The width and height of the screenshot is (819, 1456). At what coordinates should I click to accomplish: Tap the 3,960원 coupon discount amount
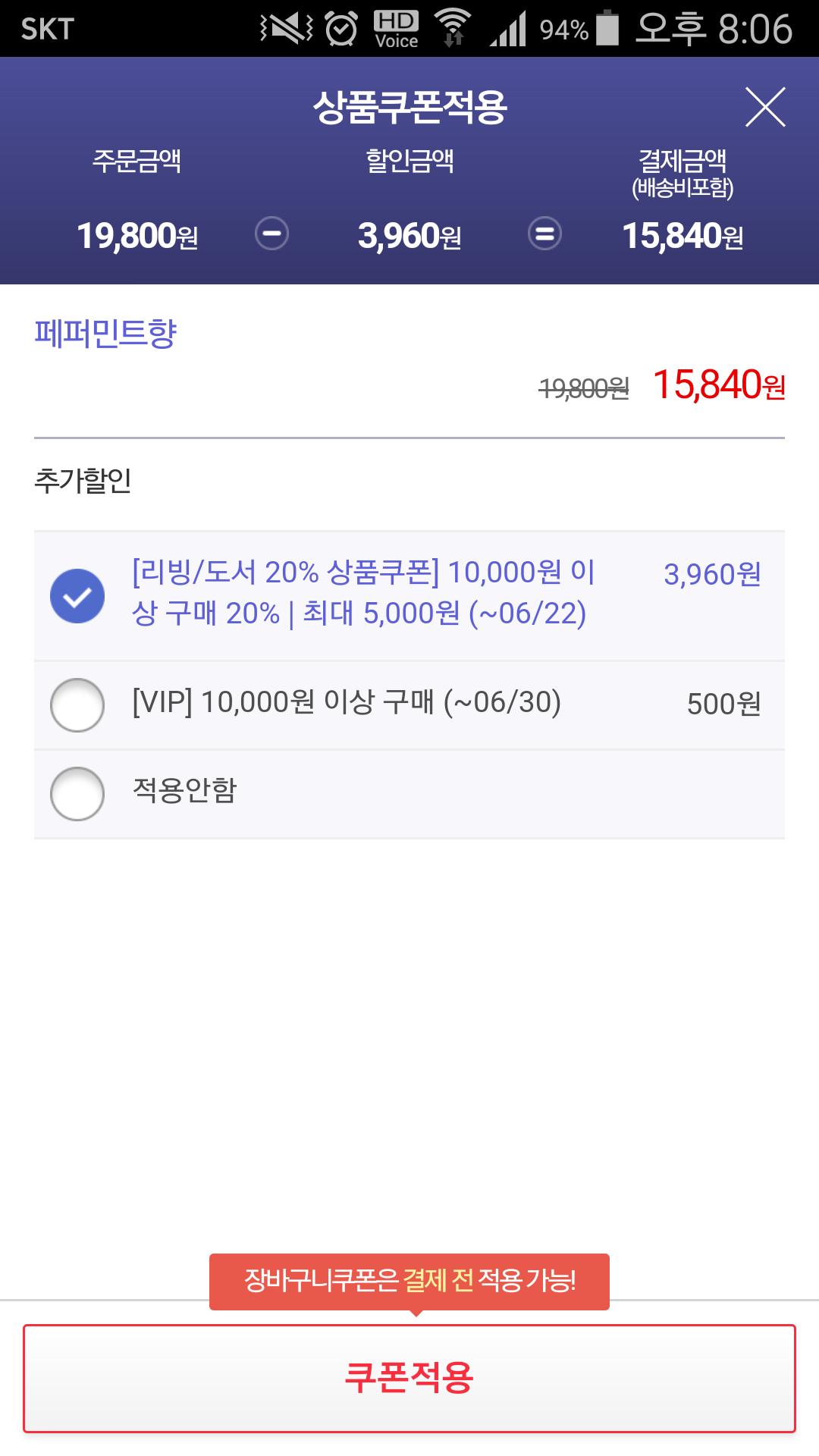pos(712,574)
